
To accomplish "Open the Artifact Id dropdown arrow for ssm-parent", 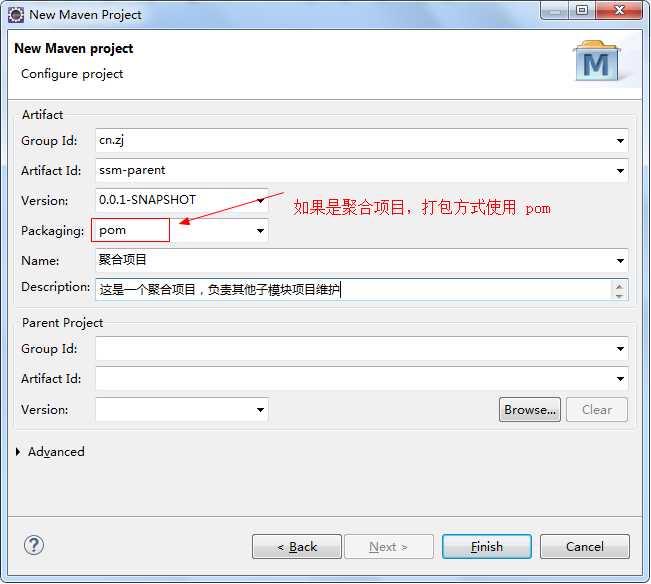I will (620, 171).
